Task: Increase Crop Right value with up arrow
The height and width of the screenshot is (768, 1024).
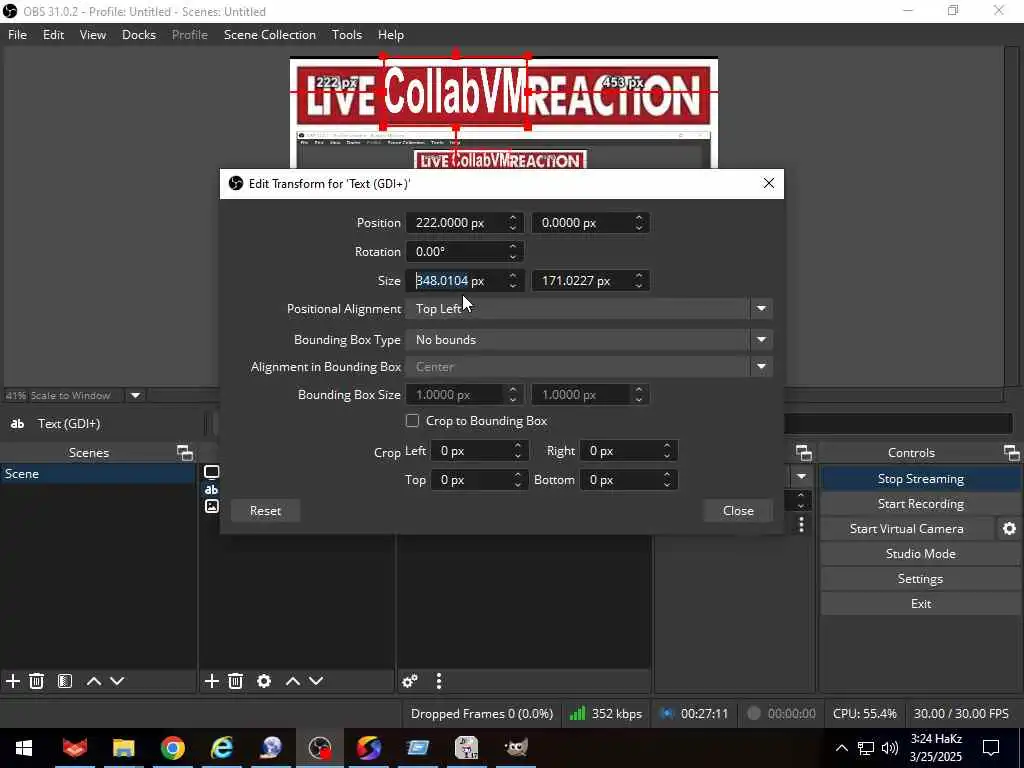Action: 667,445
